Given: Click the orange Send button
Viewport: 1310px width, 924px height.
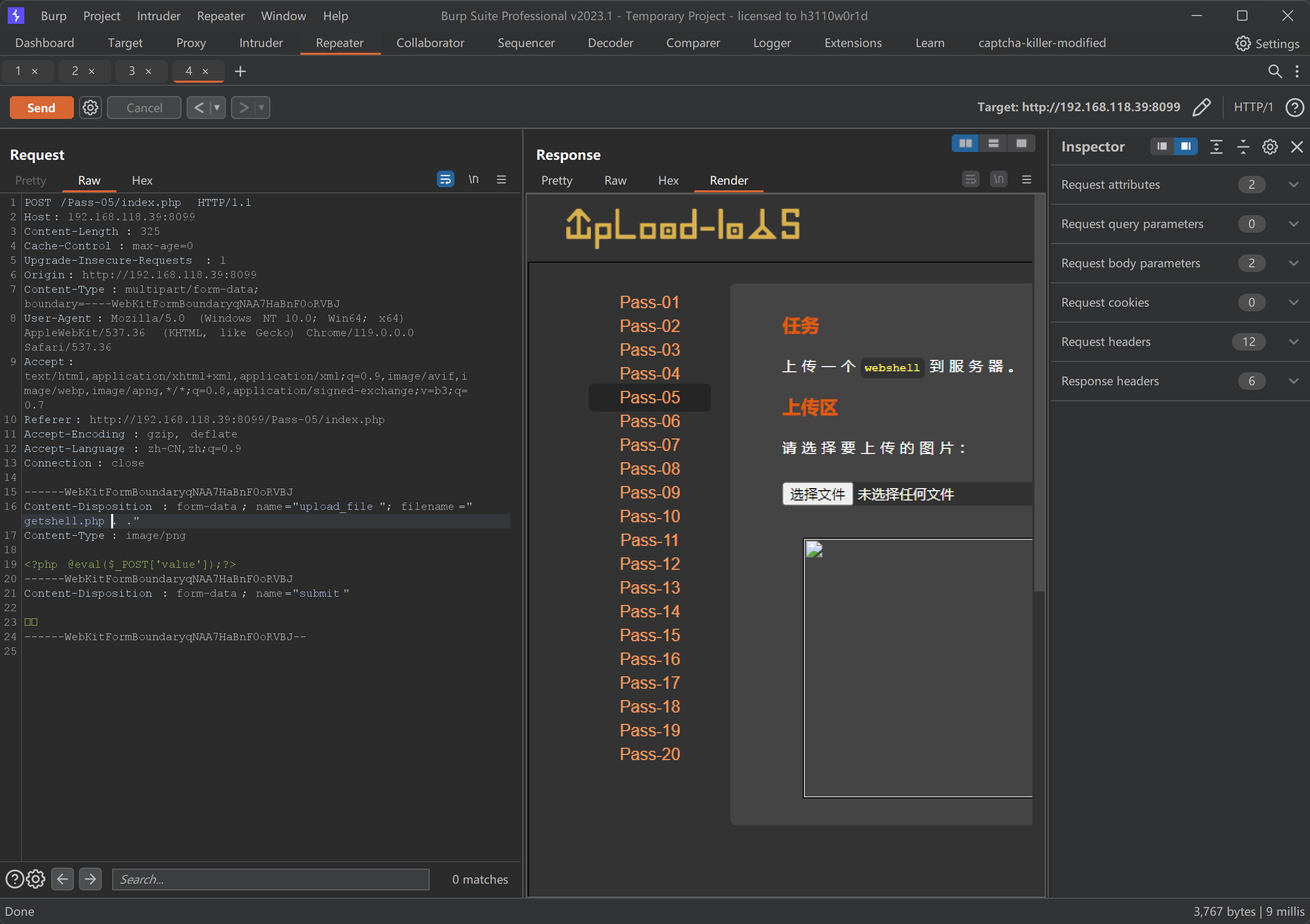Looking at the screenshot, I should [41, 108].
